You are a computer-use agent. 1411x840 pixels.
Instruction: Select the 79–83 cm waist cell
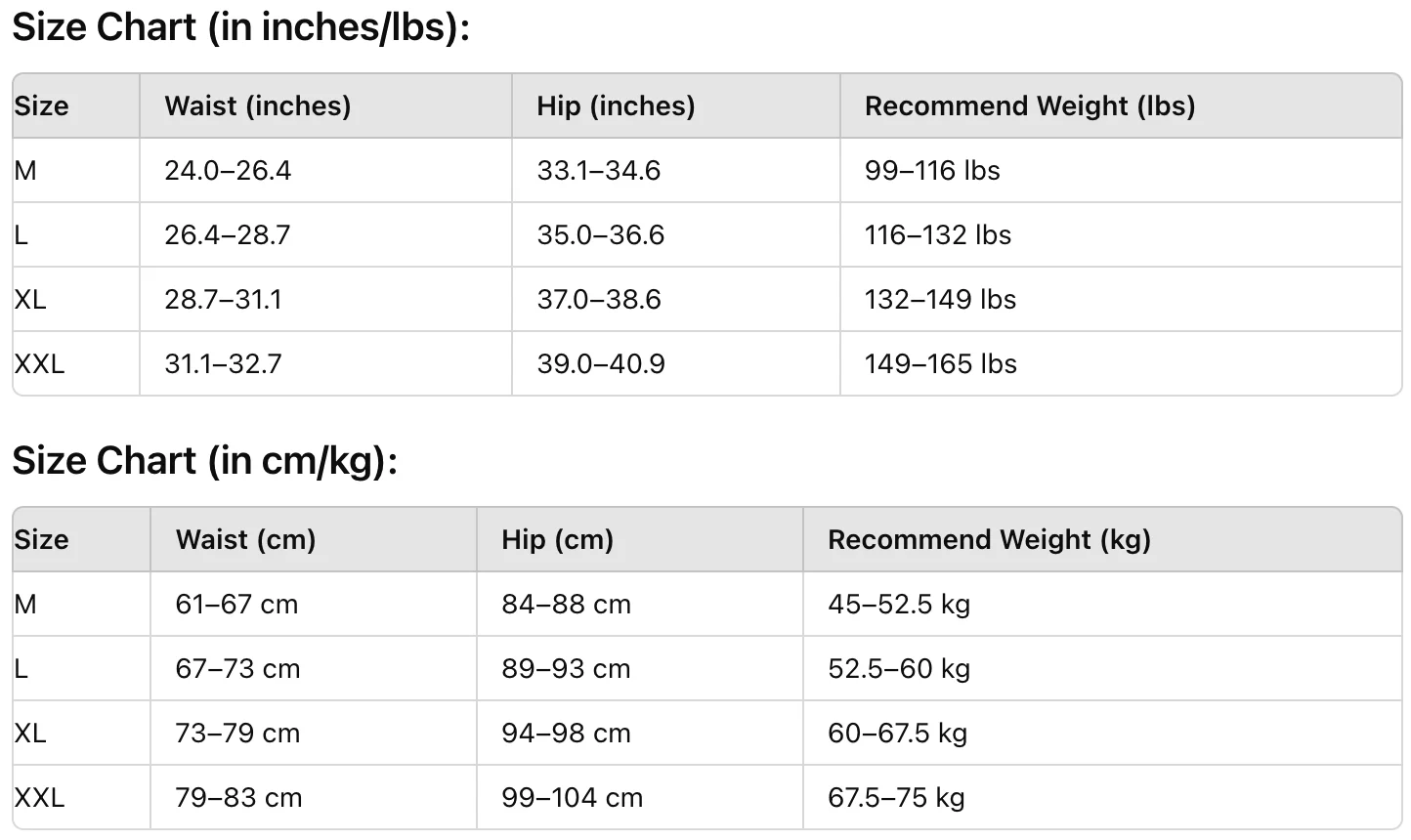point(238,797)
